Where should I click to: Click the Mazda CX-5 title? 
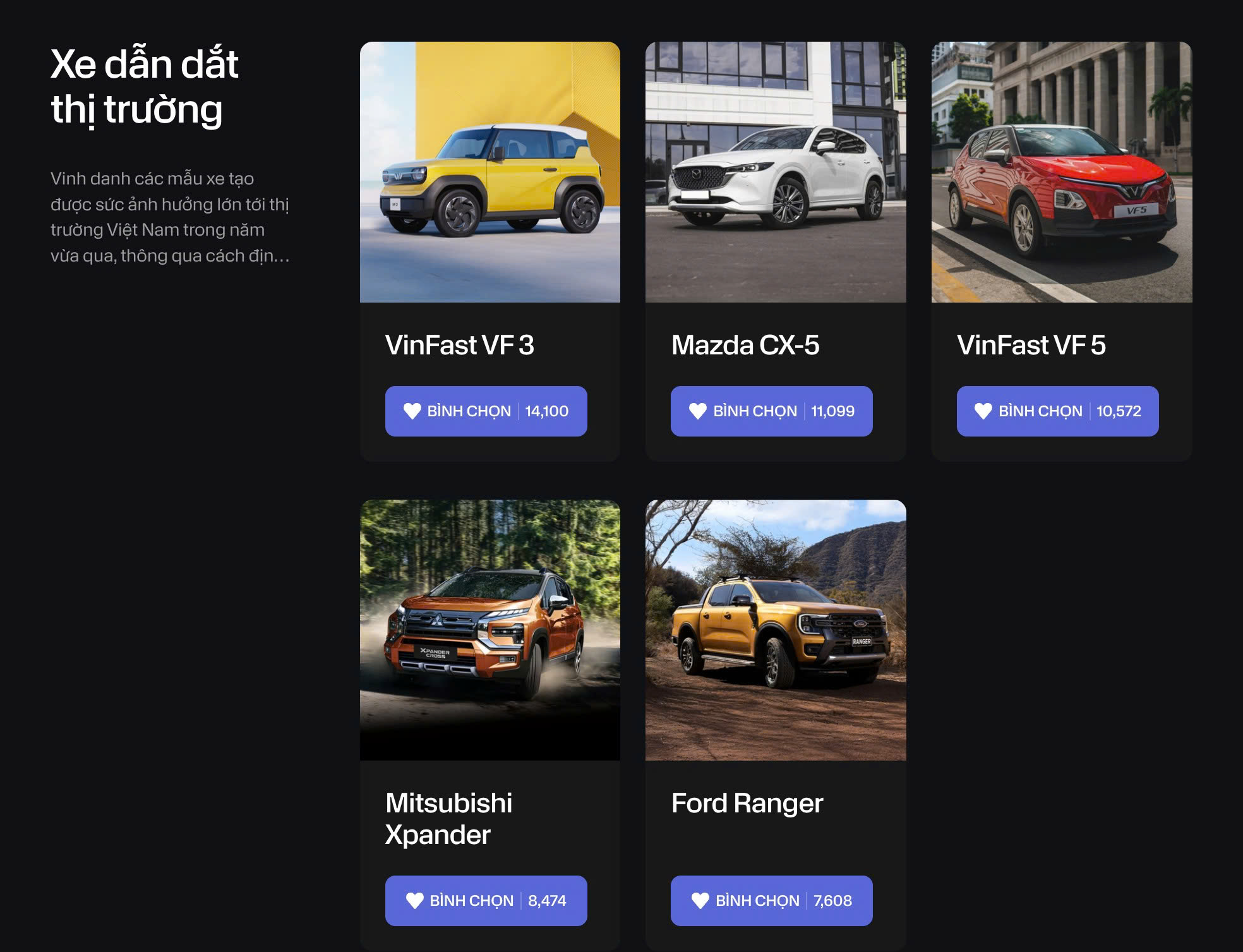click(x=745, y=346)
